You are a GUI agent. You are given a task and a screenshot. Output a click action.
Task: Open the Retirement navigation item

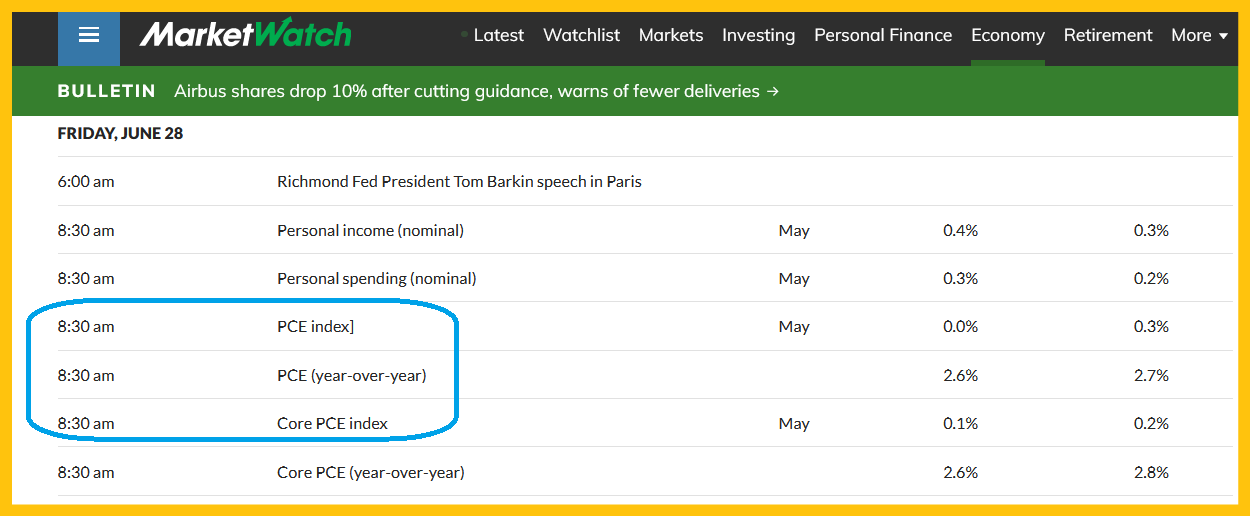pyautogui.click(x=1107, y=35)
